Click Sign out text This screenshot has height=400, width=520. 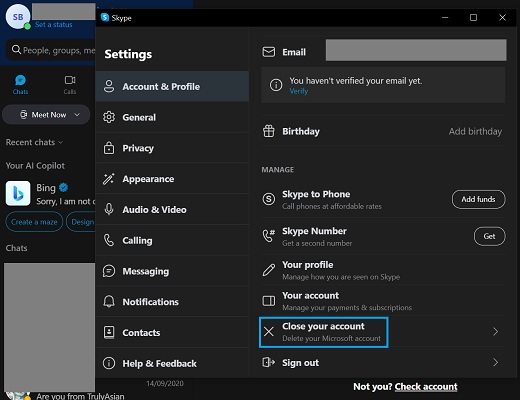(300, 363)
